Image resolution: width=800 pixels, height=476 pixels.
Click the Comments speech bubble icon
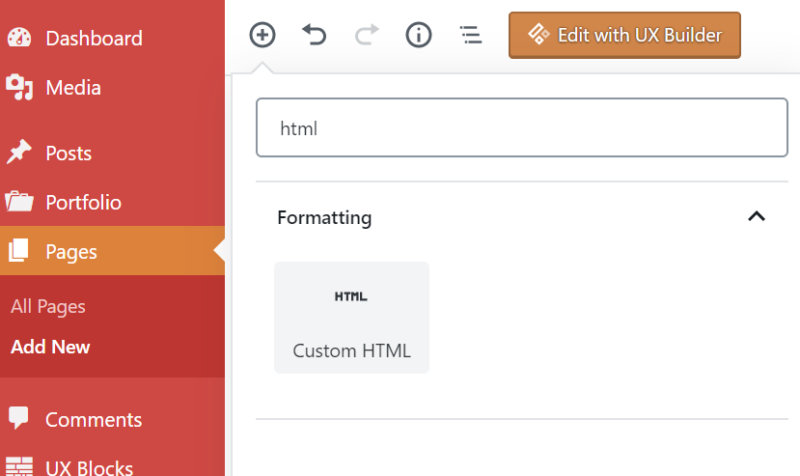coord(19,419)
